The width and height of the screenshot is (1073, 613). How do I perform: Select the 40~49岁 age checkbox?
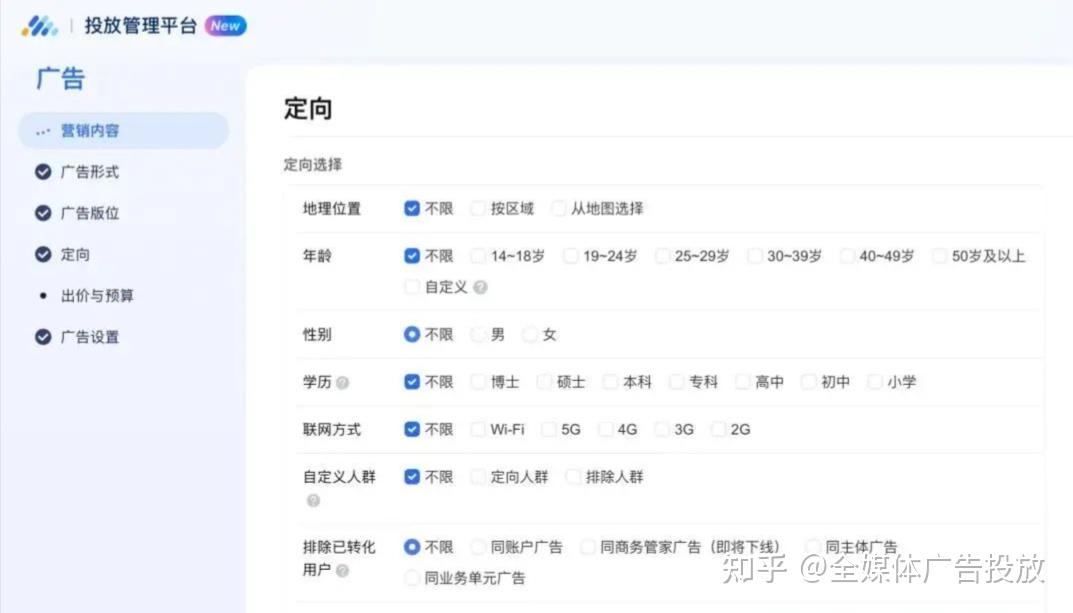click(x=846, y=256)
